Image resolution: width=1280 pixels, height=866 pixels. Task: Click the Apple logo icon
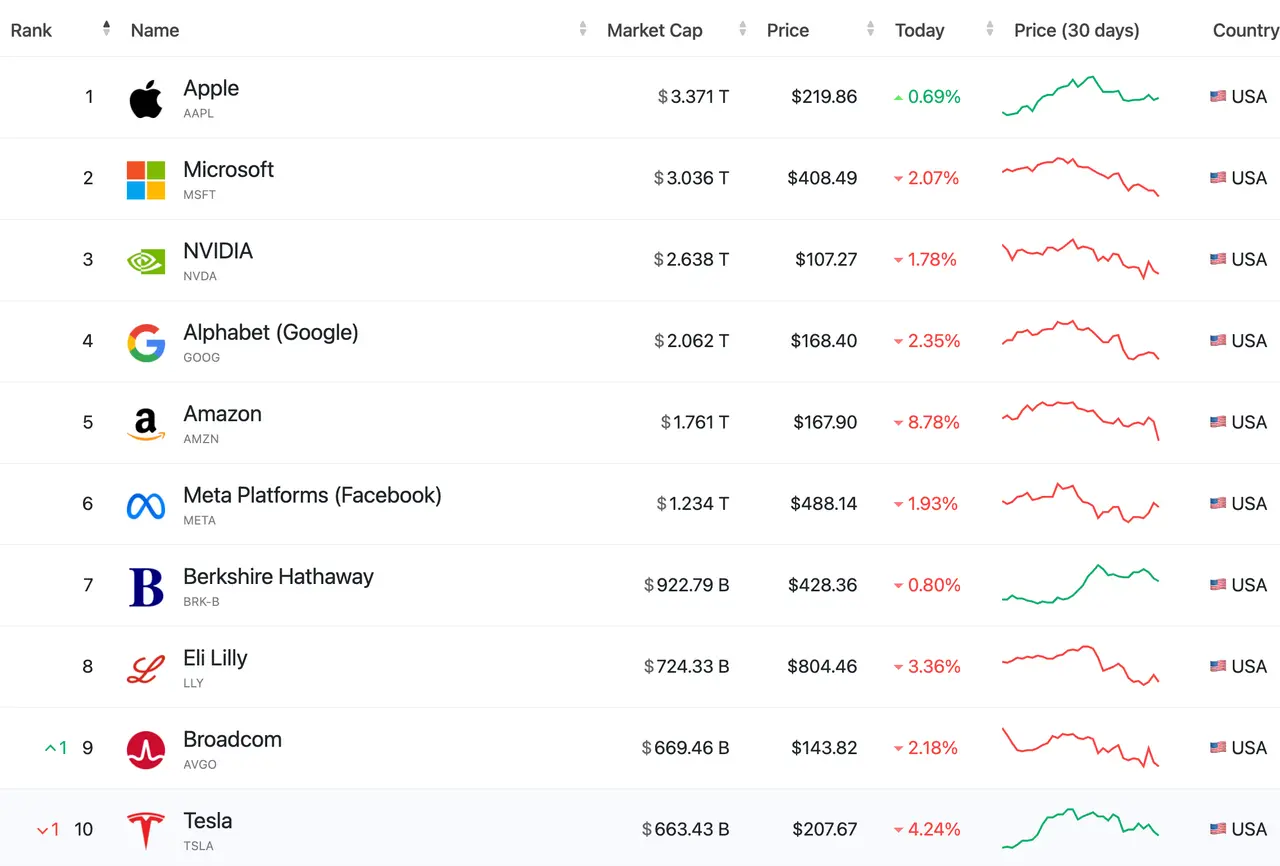pyautogui.click(x=146, y=98)
